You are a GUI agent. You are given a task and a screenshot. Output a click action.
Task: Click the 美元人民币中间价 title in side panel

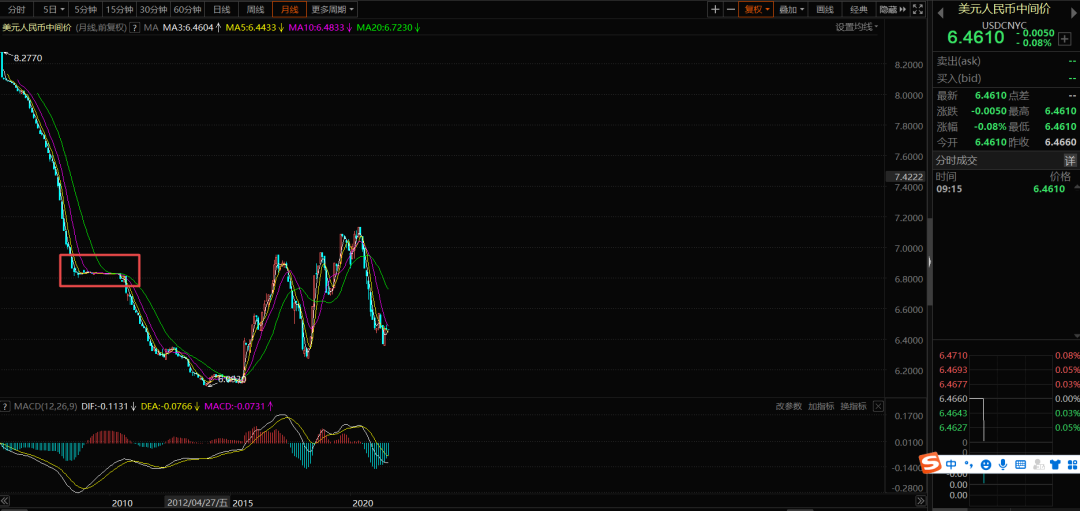(x=1005, y=9)
